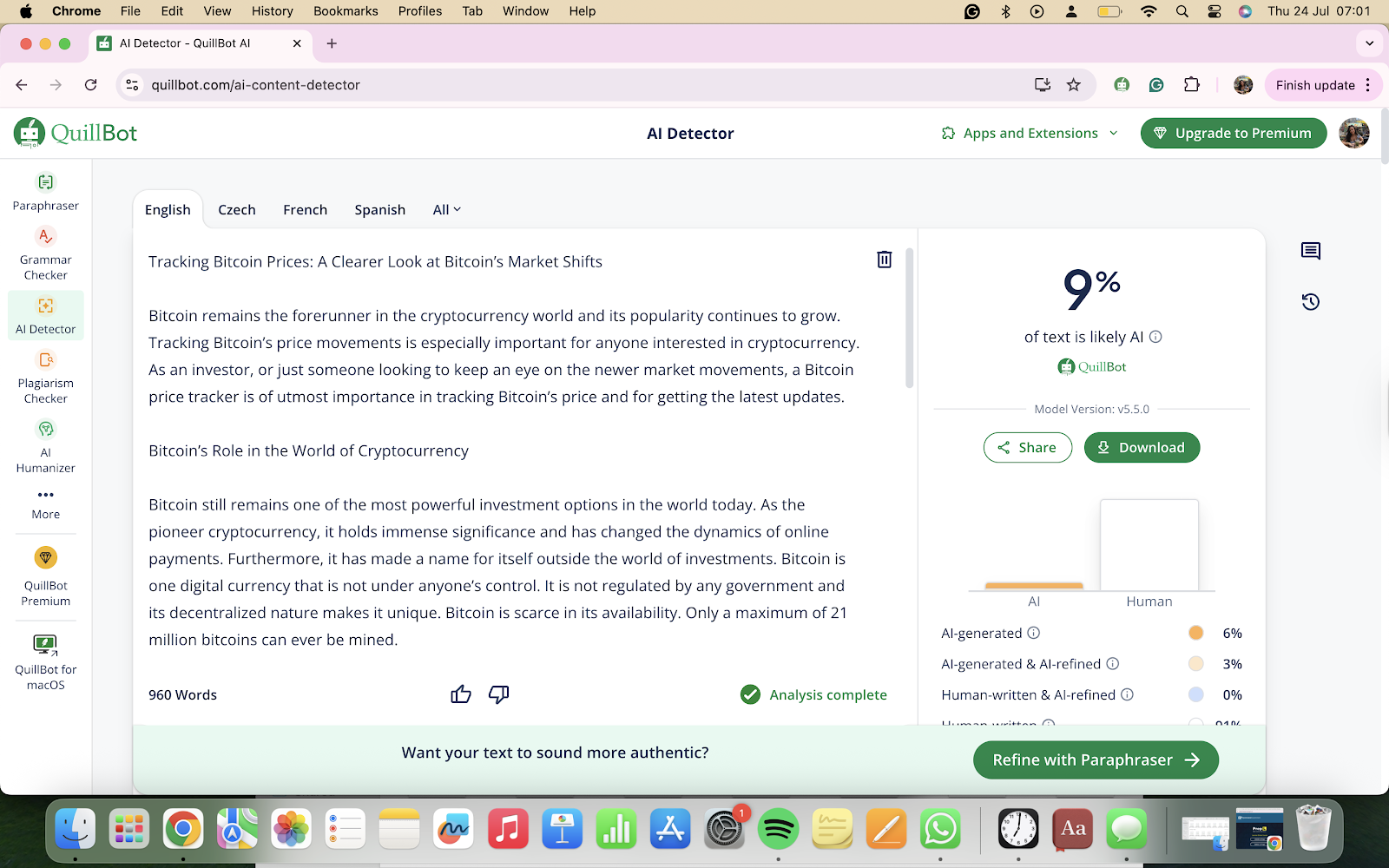Close the AI Detector browser tab

[297, 43]
